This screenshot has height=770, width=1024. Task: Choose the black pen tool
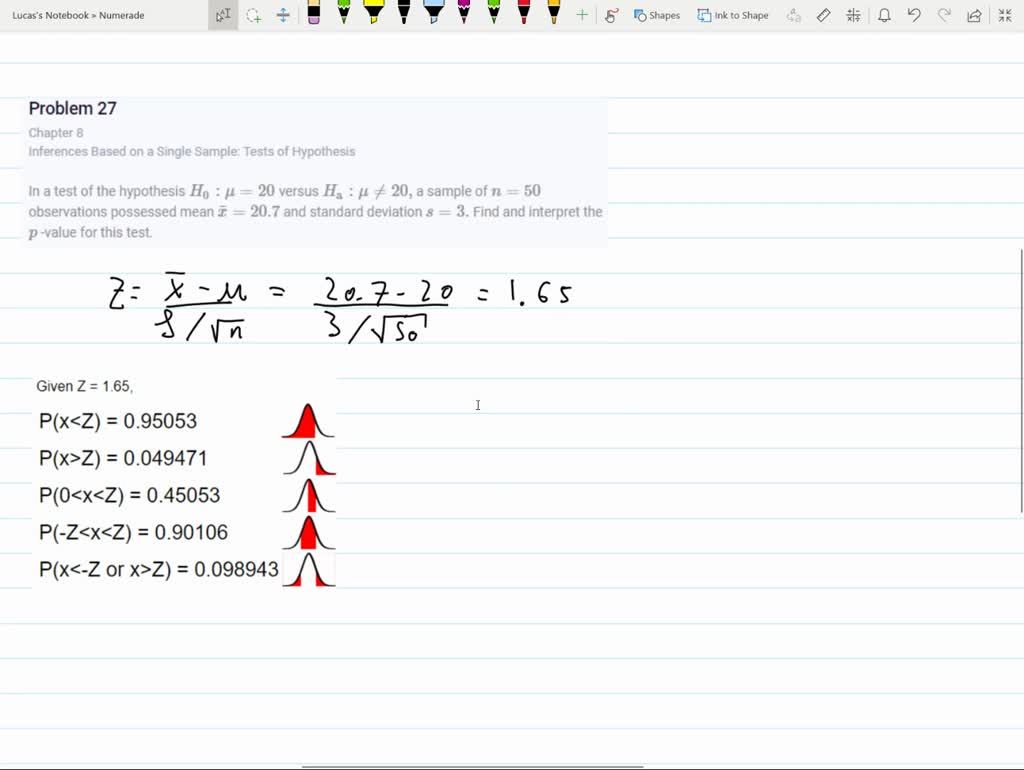pos(403,14)
